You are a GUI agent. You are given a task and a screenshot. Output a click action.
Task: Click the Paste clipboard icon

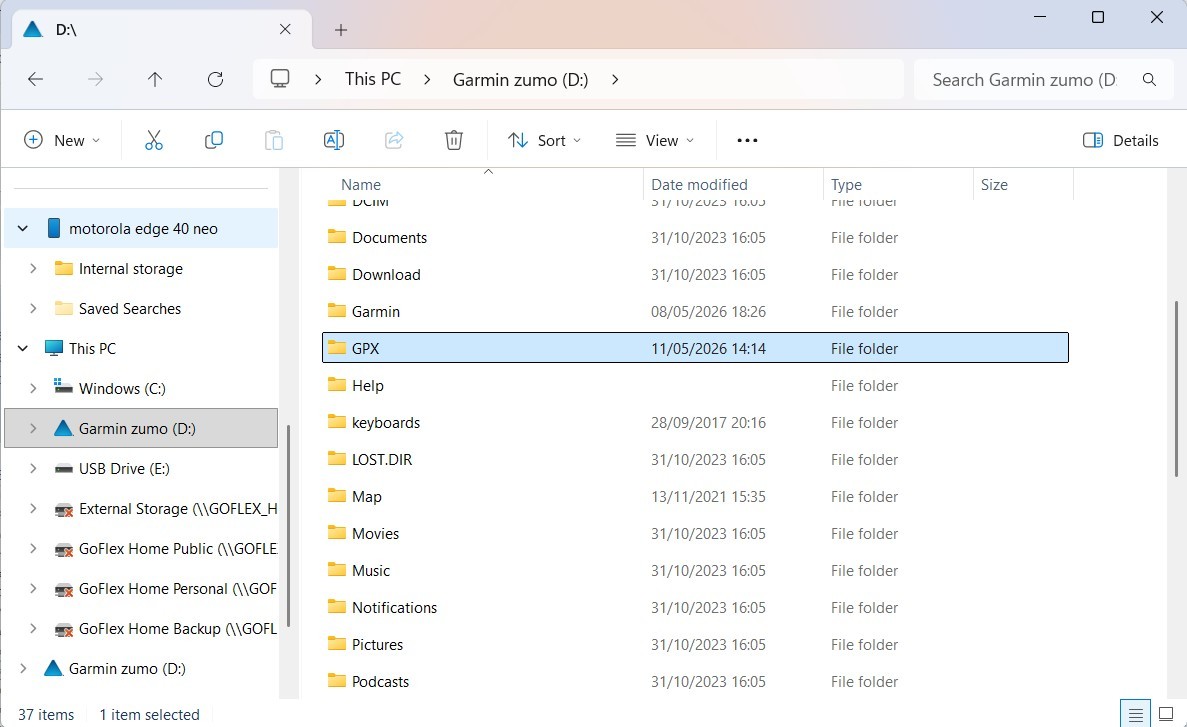[x=273, y=140]
